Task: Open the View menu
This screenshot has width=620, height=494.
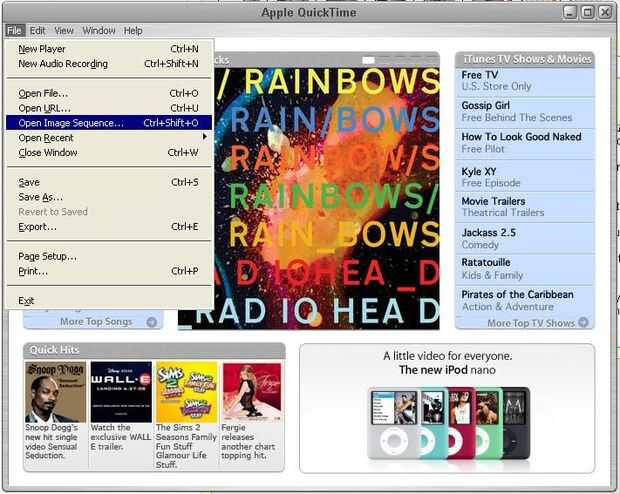Action: click(x=64, y=30)
